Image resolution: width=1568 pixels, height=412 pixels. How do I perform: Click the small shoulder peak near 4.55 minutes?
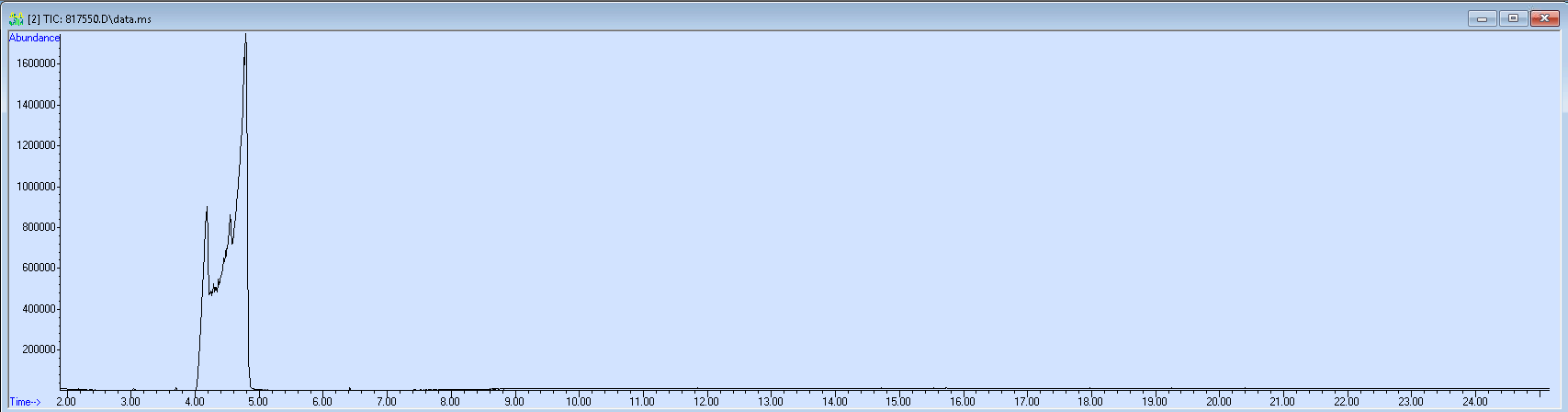[230, 216]
